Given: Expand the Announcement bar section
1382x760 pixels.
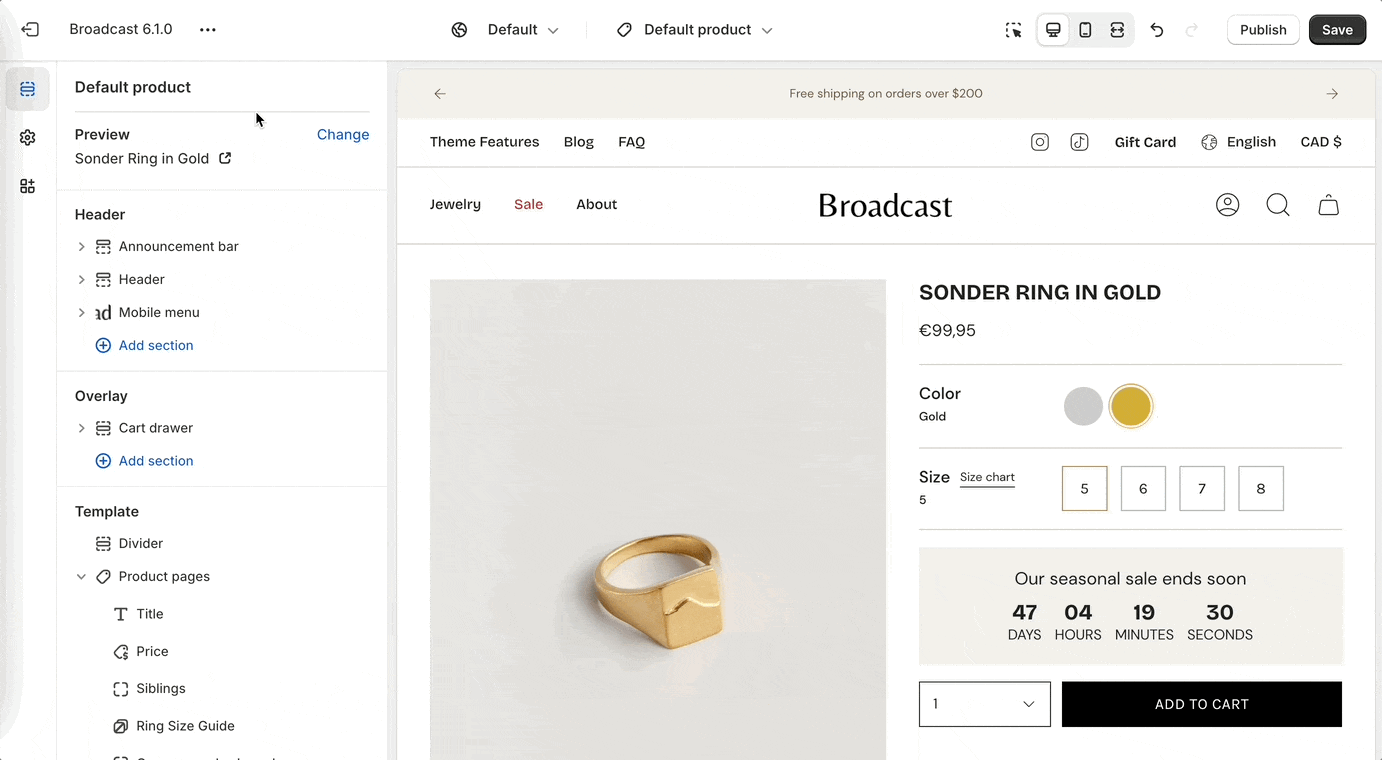Looking at the screenshot, I should point(82,247).
